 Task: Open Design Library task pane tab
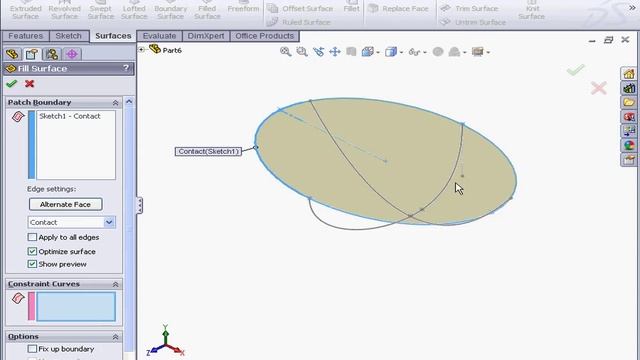click(629, 88)
